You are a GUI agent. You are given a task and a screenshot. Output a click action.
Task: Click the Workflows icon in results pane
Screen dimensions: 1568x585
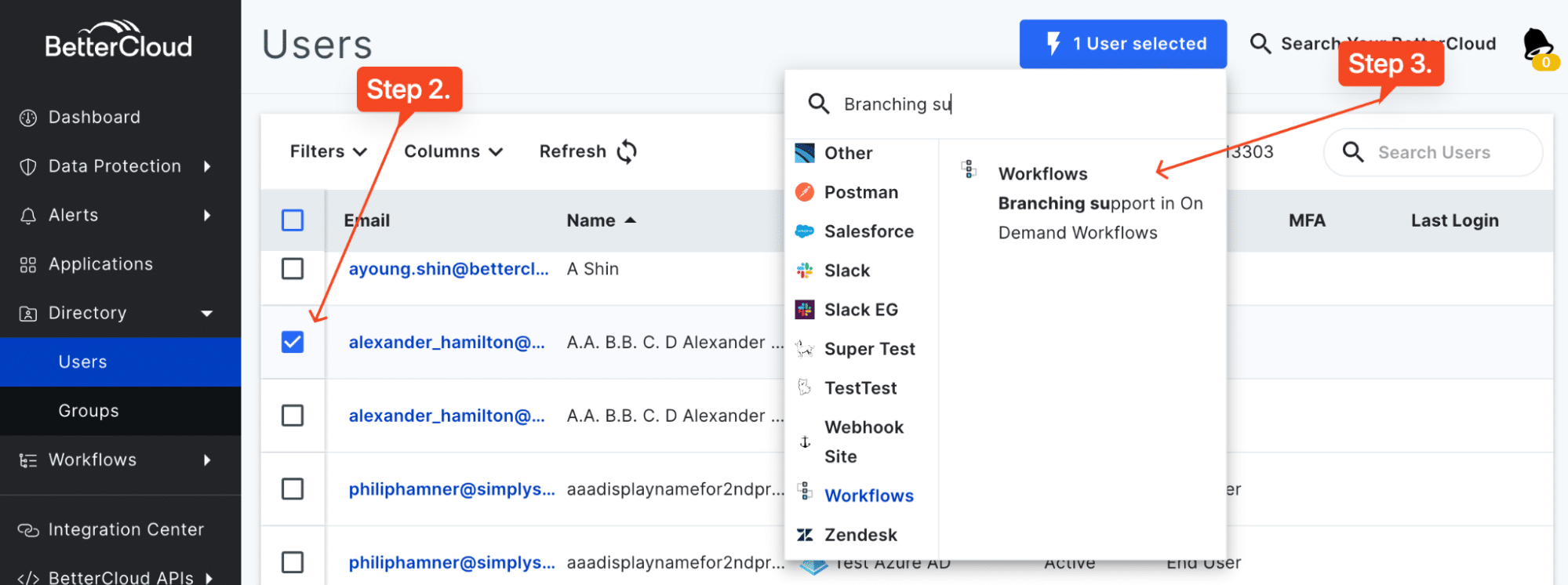click(970, 169)
